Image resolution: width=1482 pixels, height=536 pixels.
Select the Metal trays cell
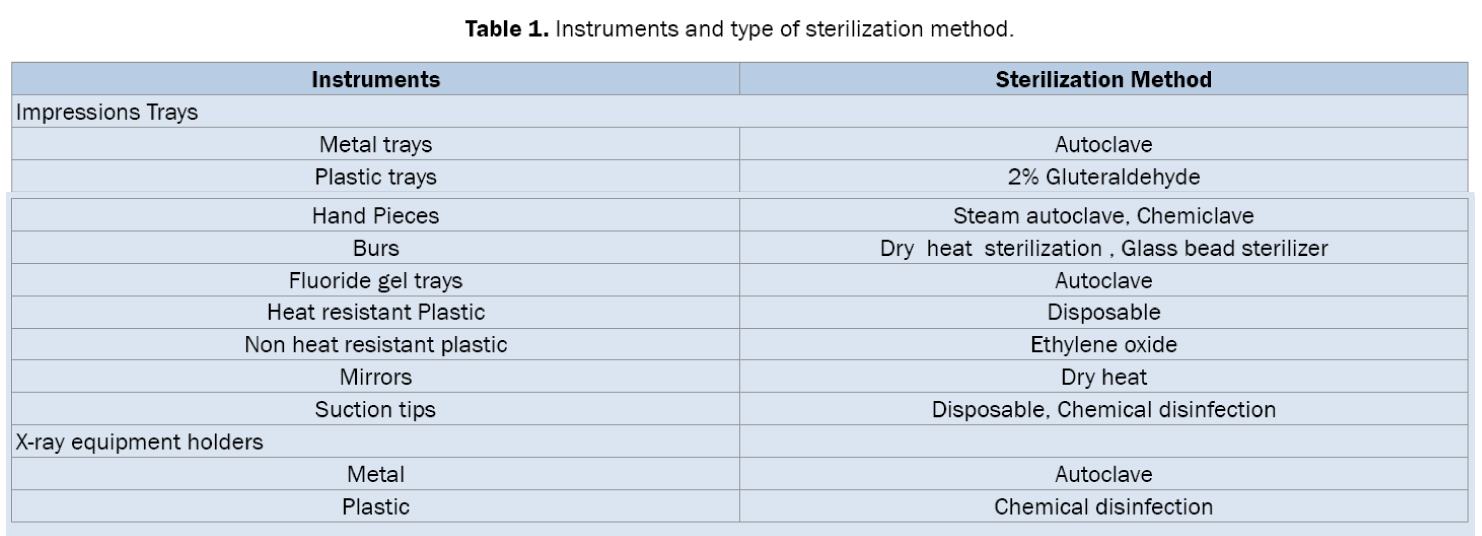pyautogui.click(x=376, y=145)
